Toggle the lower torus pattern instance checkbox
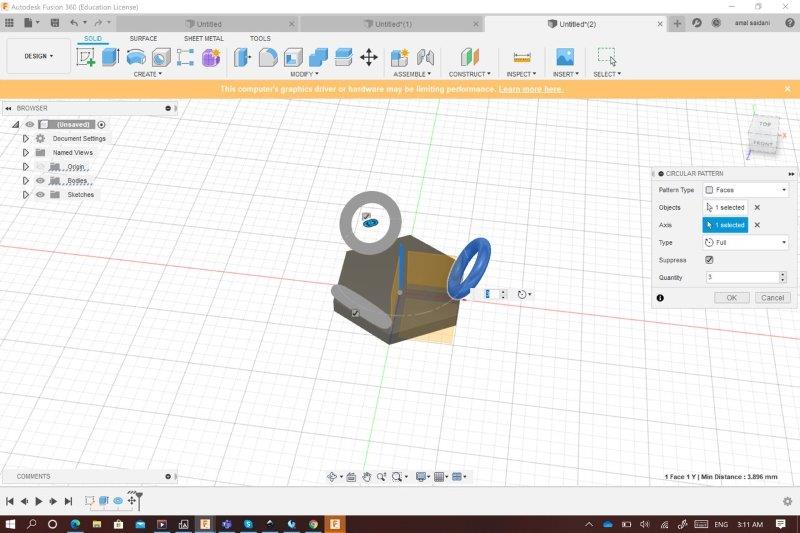 point(356,313)
